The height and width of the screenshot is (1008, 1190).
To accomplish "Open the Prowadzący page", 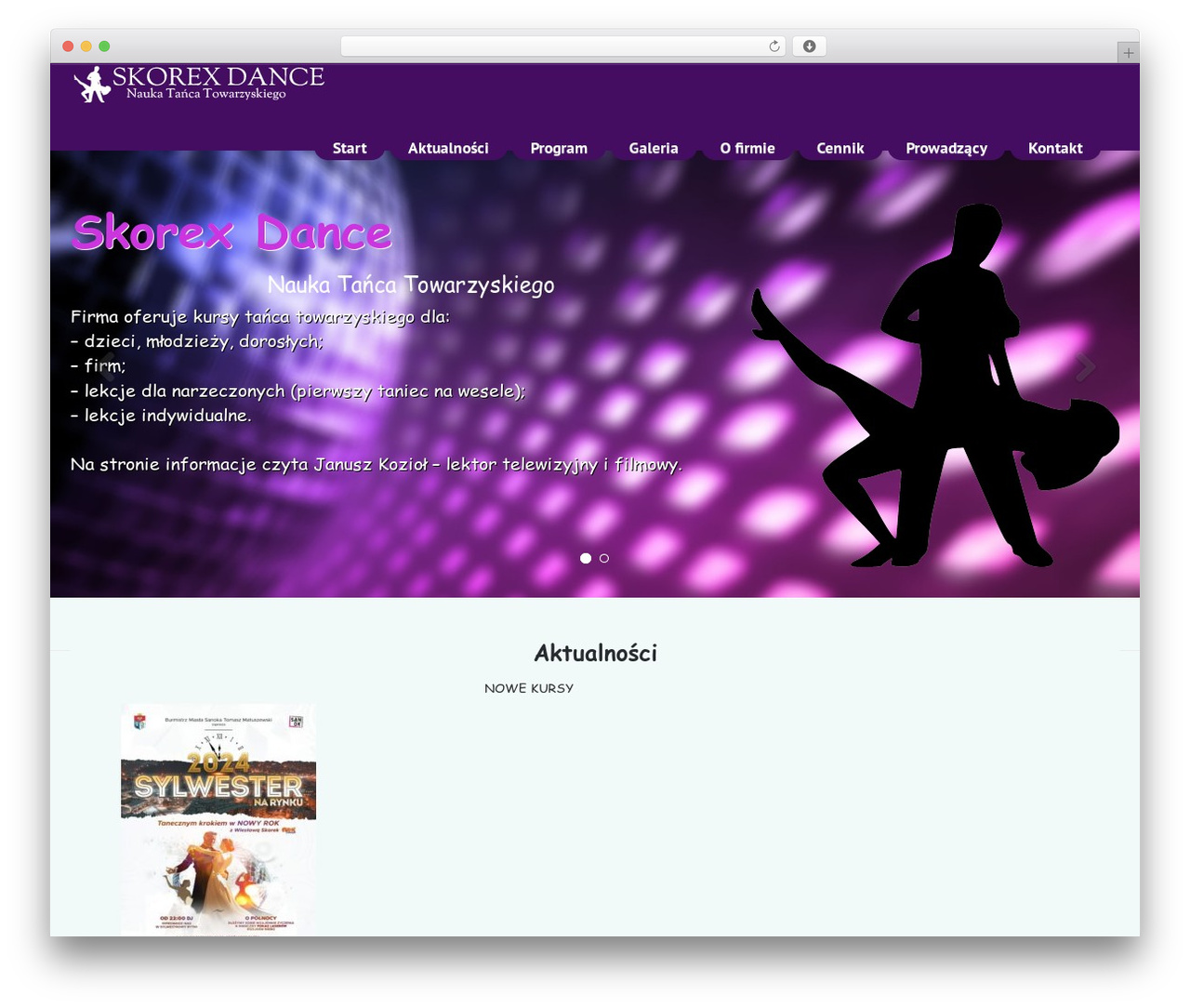I will 946,148.
